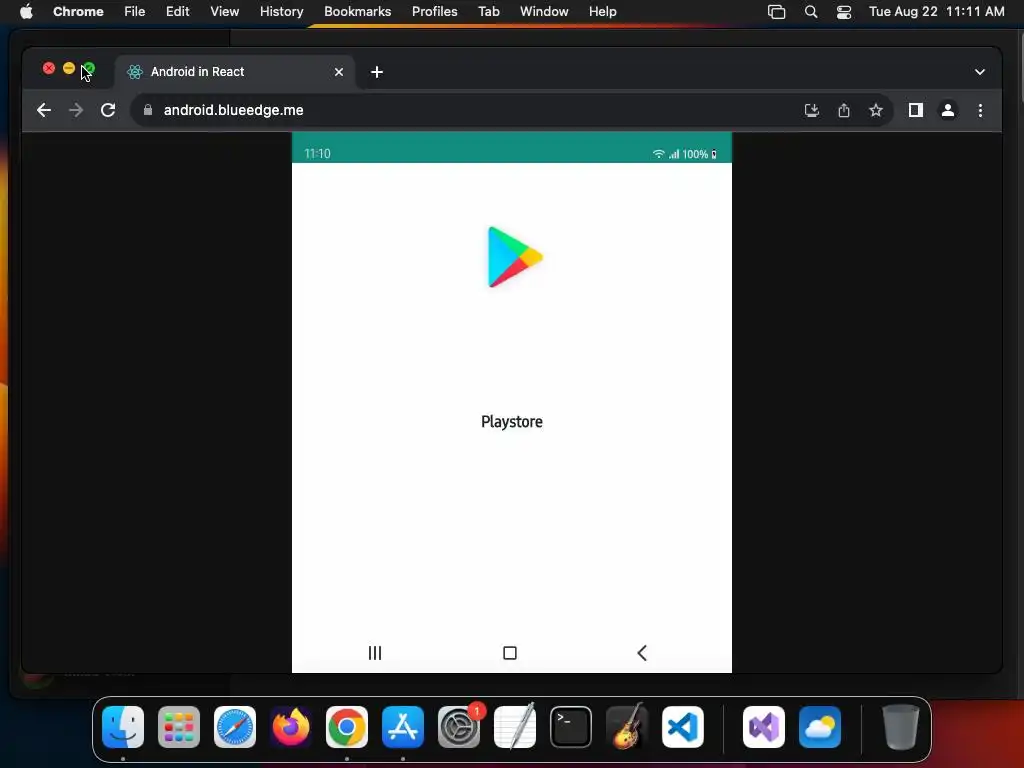Open a new tab with plus button
The image size is (1024, 768).
click(377, 72)
